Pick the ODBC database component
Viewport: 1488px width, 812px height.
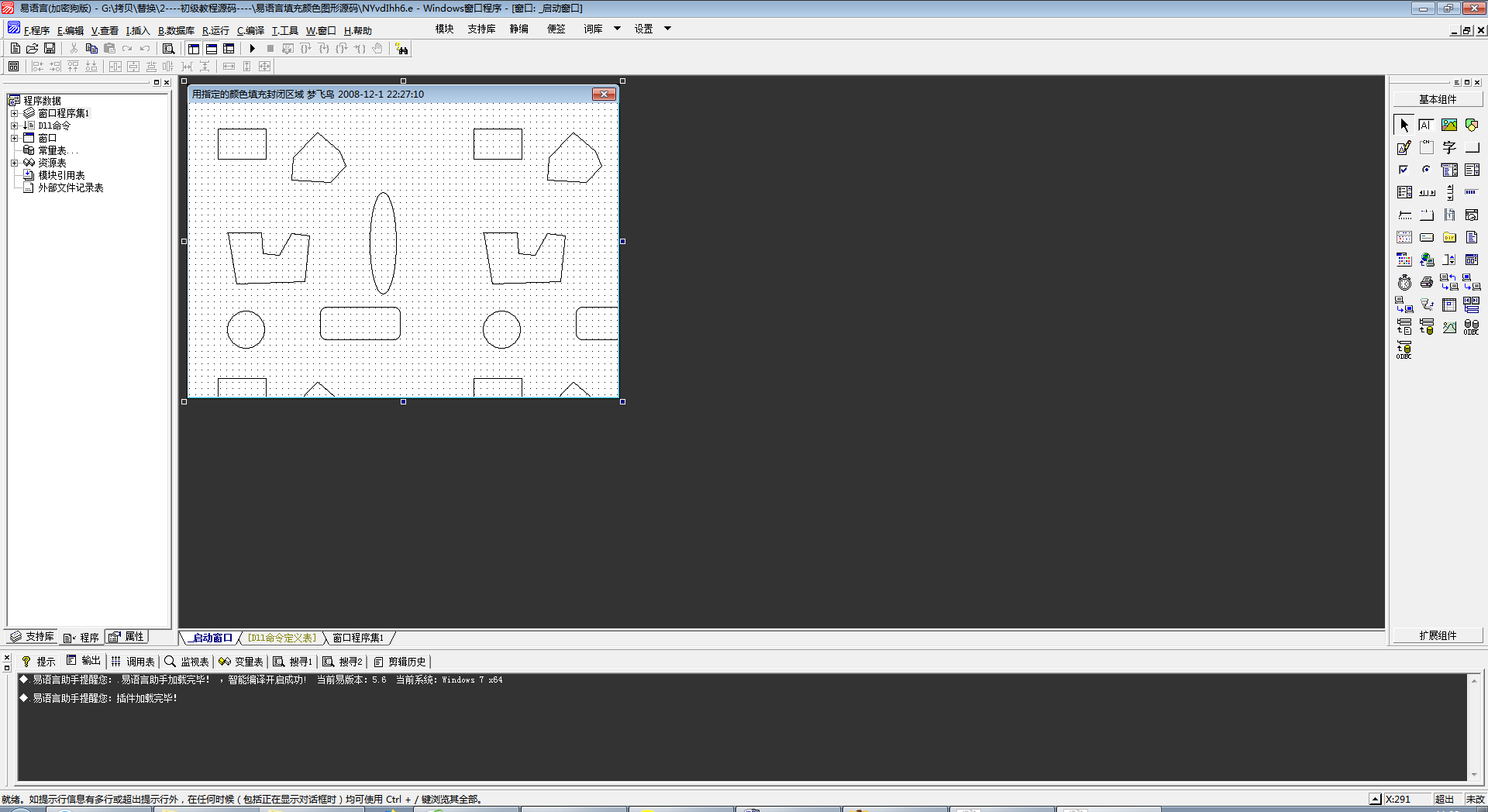(x=1471, y=327)
